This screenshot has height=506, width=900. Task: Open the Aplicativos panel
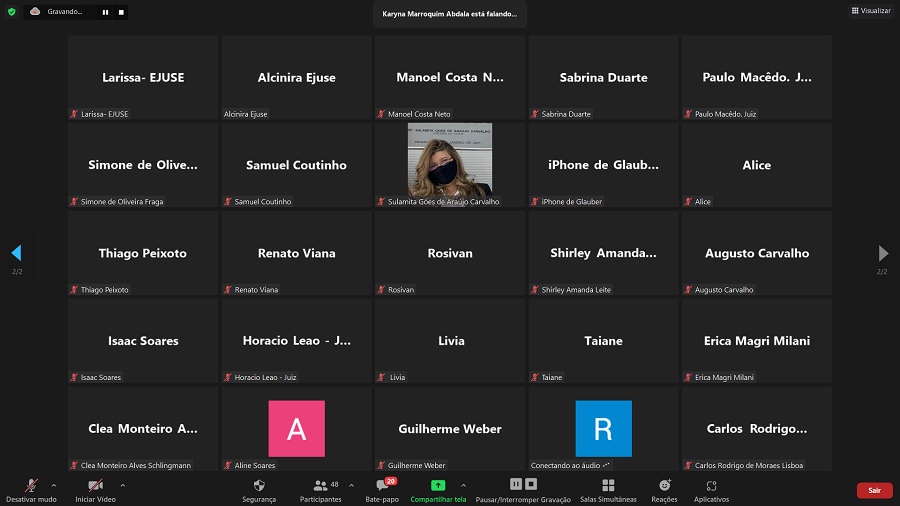[711, 490]
